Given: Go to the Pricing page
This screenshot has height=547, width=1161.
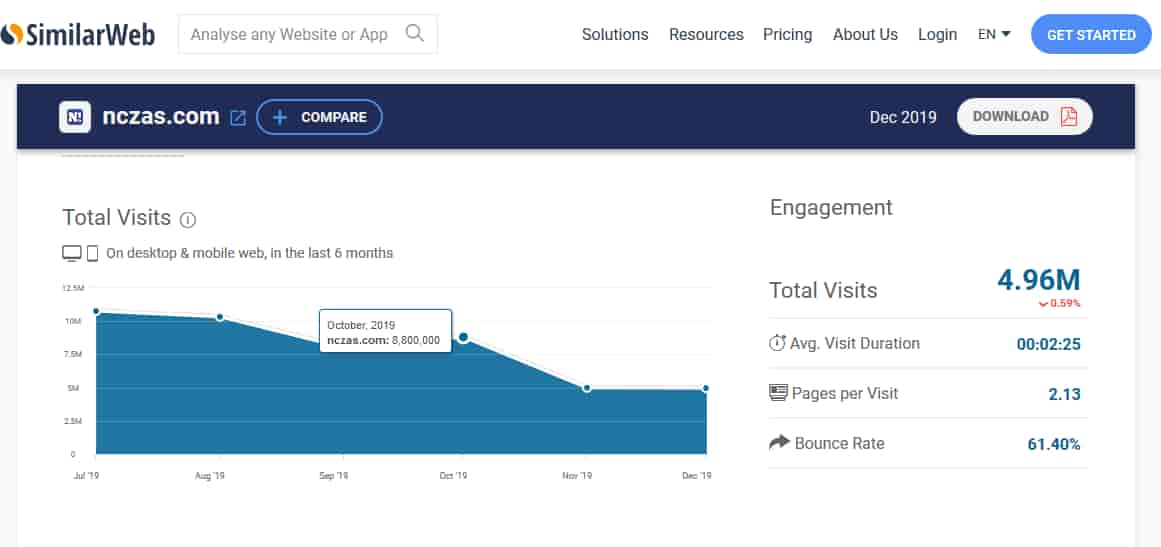Looking at the screenshot, I should [787, 35].
